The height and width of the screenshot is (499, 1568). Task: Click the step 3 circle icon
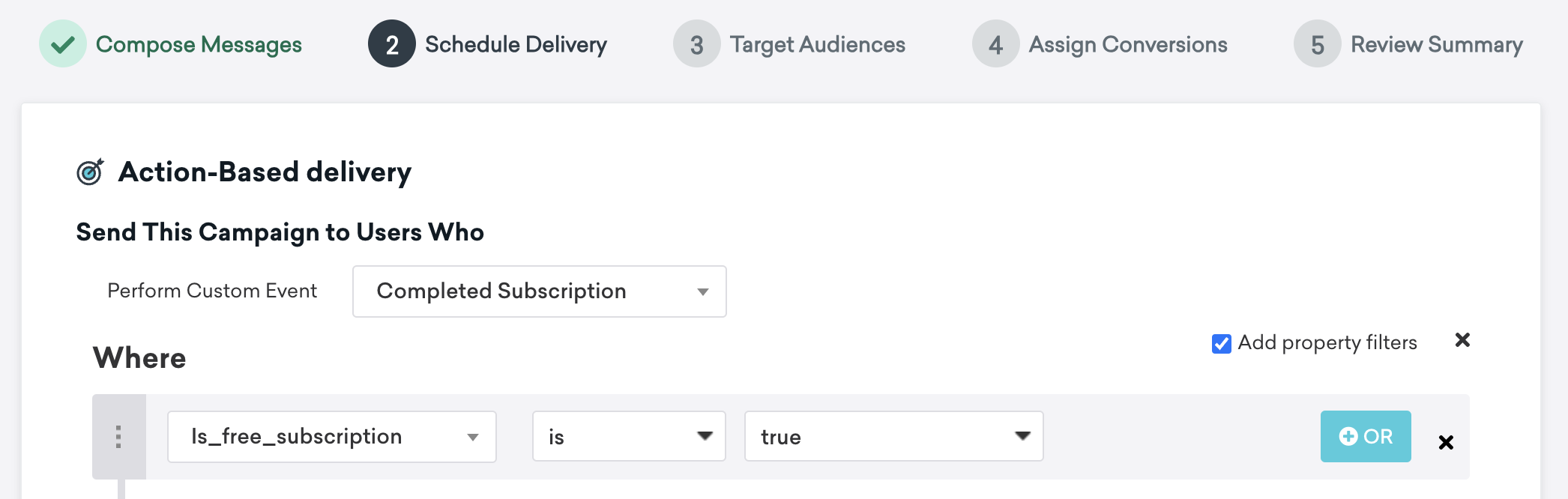click(x=697, y=44)
